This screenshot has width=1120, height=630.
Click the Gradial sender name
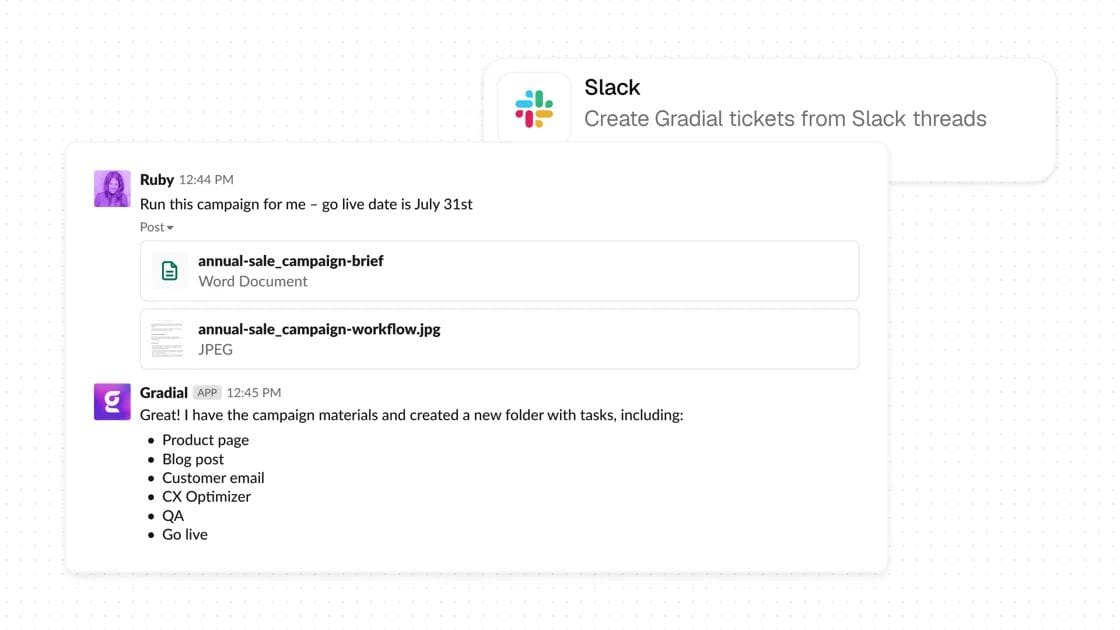(164, 392)
